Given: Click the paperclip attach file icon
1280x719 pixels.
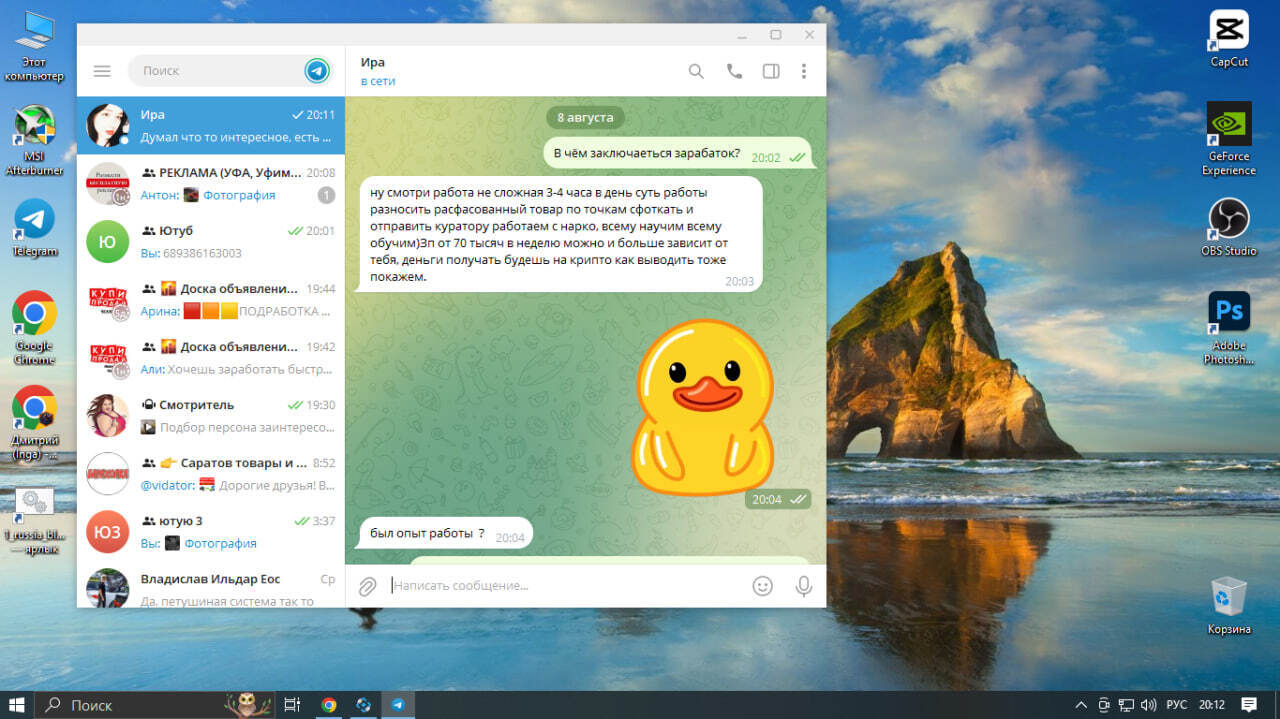Looking at the screenshot, I should pyautogui.click(x=368, y=586).
